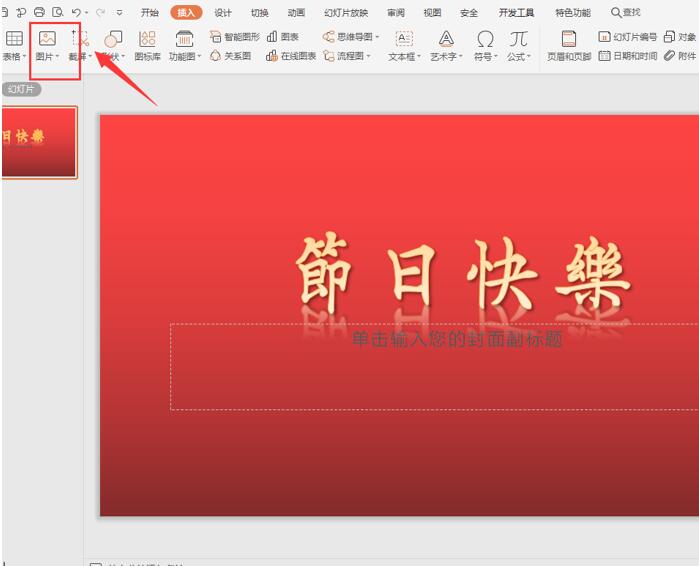This screenshot has width=699, height=566.
Task: Switch to the 切换 transitions tab
Action: [259, 12]
